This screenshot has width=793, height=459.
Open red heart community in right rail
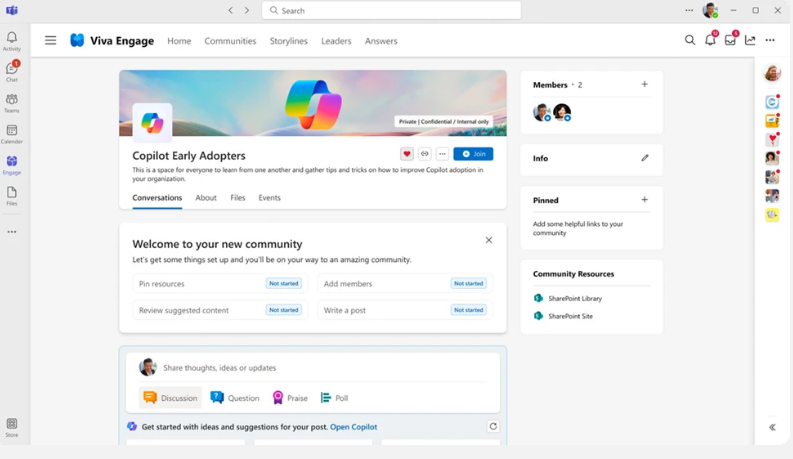point(772,139)
